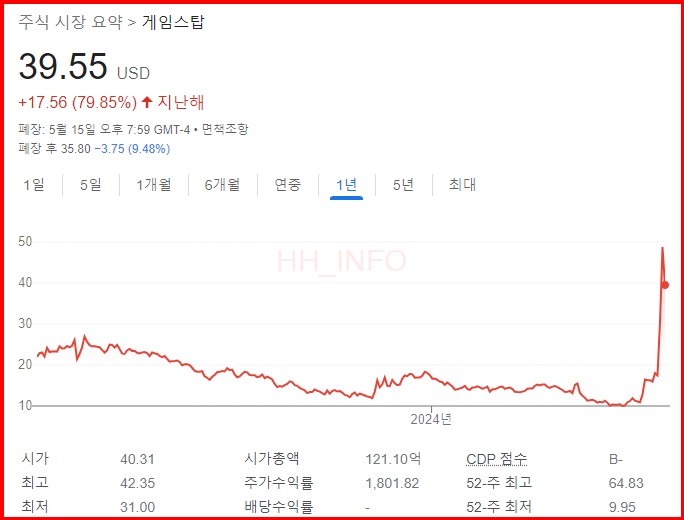Screen dimensions: 684x520
Task: Click the +17.56 (79.85%) change text
Action: (78, 103)
